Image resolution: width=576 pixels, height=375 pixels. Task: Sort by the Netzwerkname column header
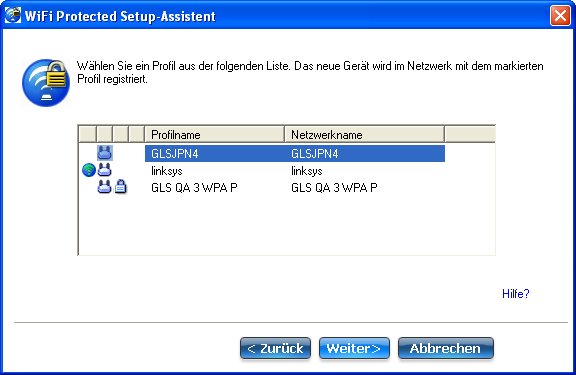[x=364, y=134]
